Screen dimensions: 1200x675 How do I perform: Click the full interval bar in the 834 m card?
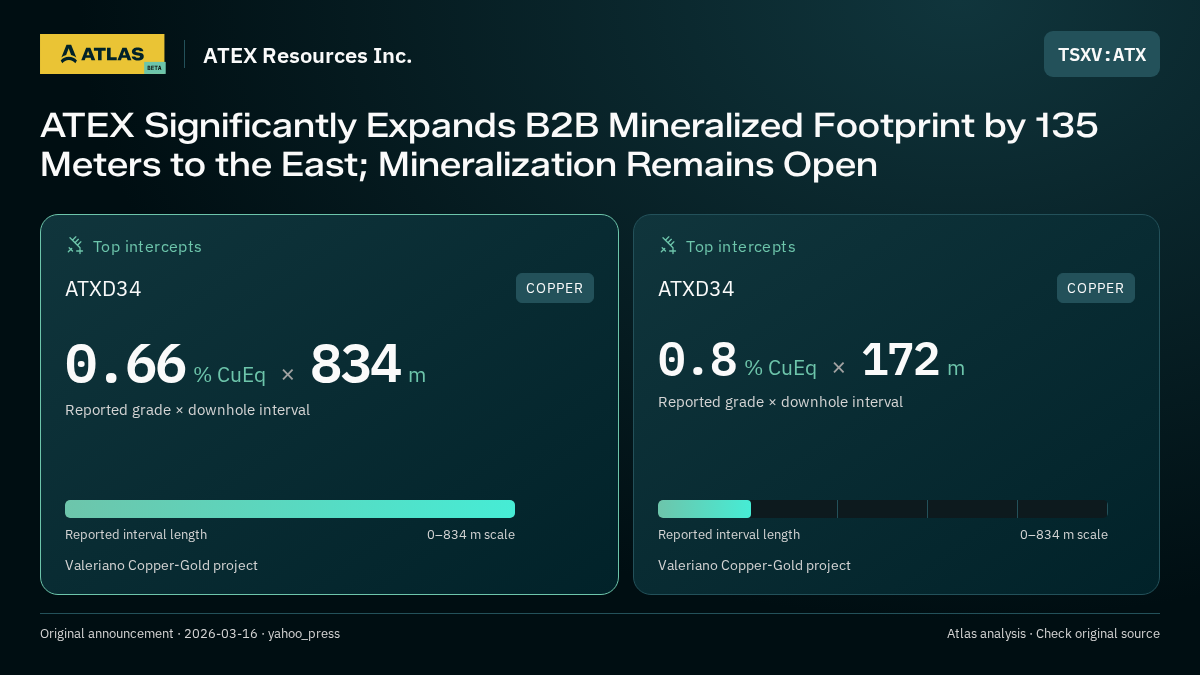(x=290, y=509)
